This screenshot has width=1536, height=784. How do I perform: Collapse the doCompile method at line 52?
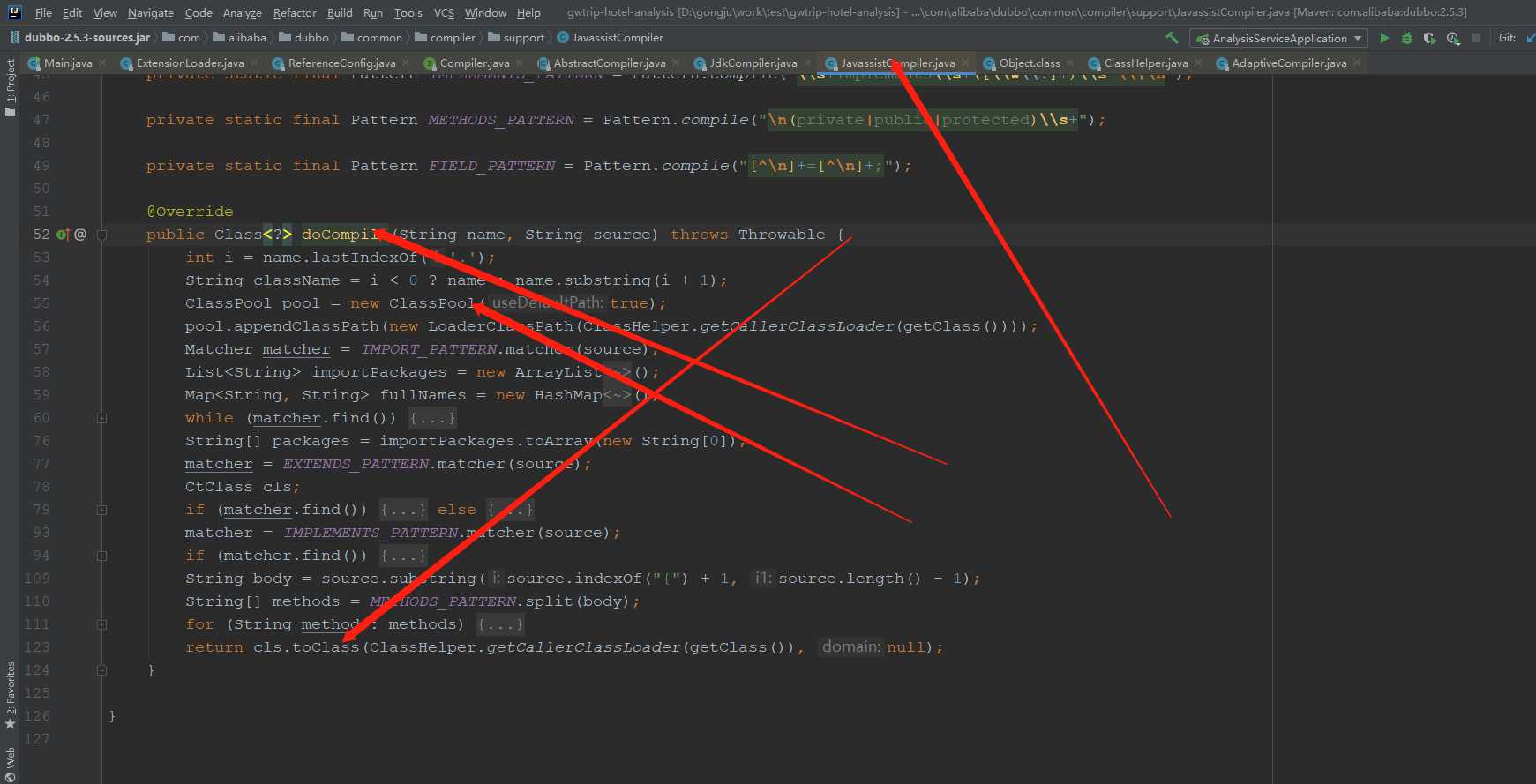(x=101, y=235)
